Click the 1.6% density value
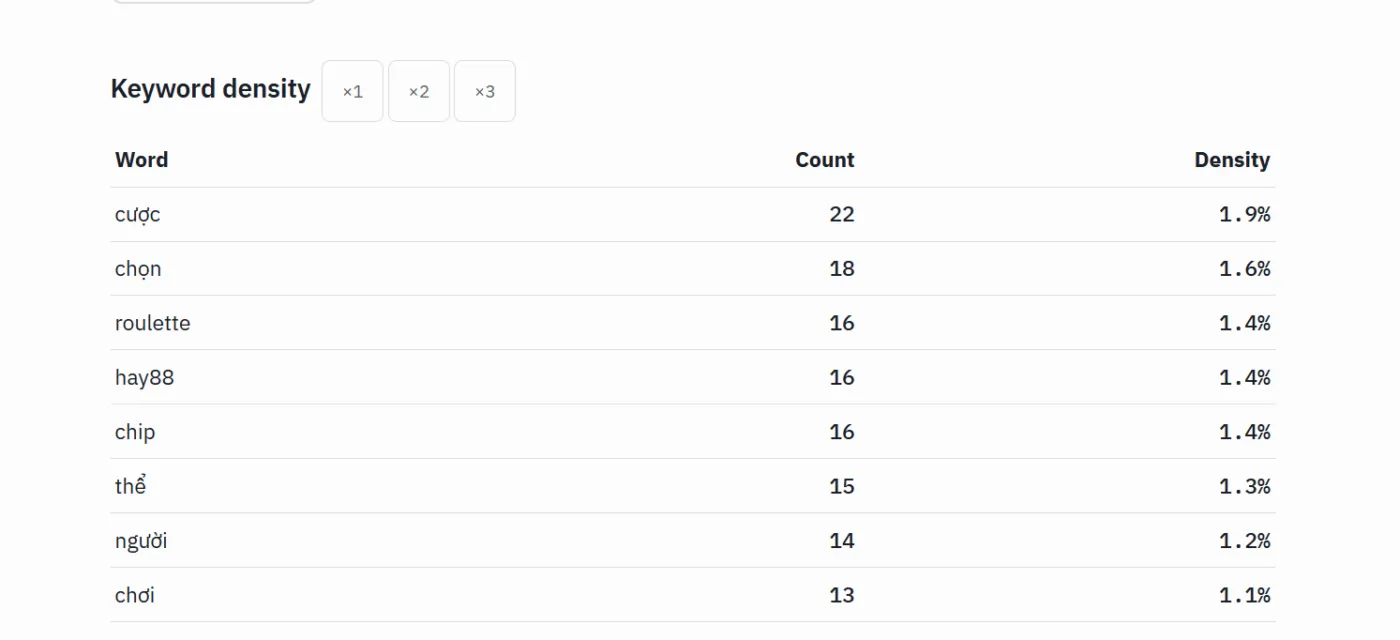The width and height of the screenshot is (1400, 640). point(1245,269)
